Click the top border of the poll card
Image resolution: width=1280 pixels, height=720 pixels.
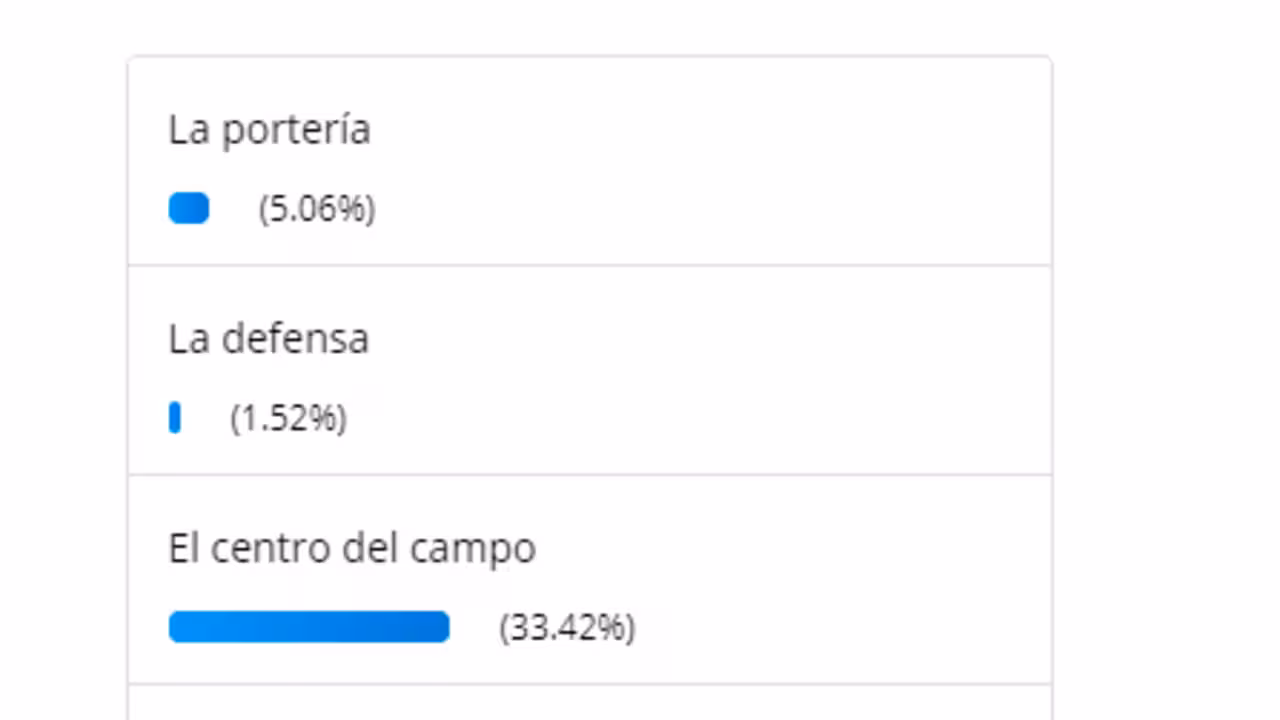pyautogui.click(x=590, y=57)
